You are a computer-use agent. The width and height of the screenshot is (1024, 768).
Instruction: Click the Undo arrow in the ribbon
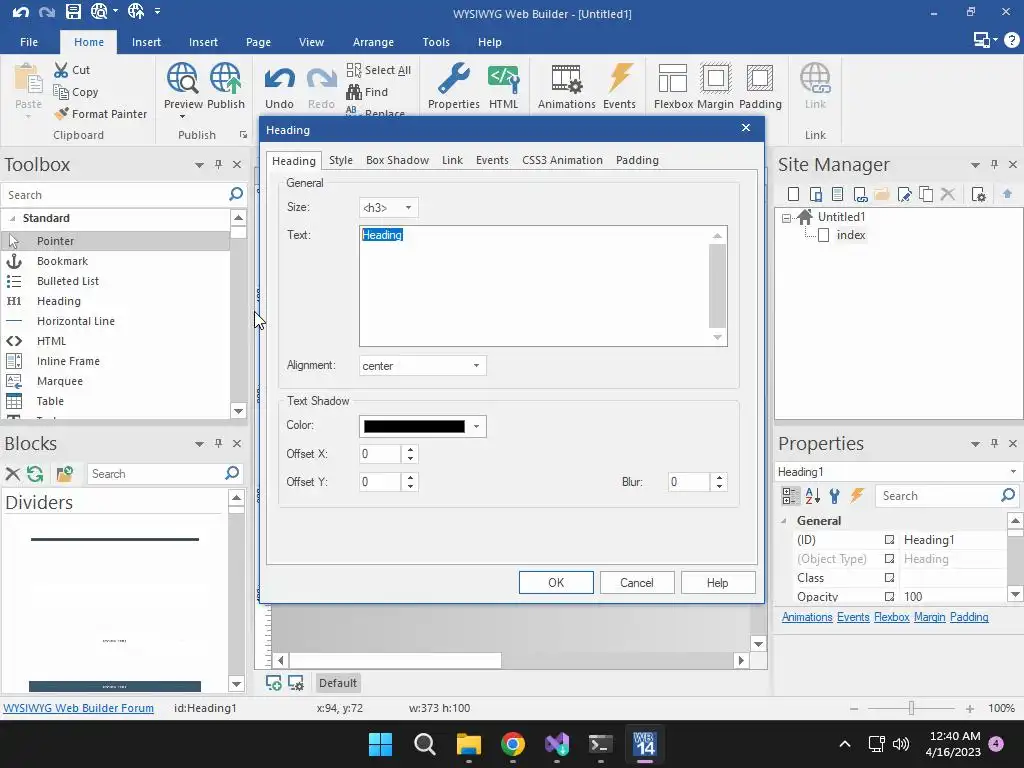280,80
